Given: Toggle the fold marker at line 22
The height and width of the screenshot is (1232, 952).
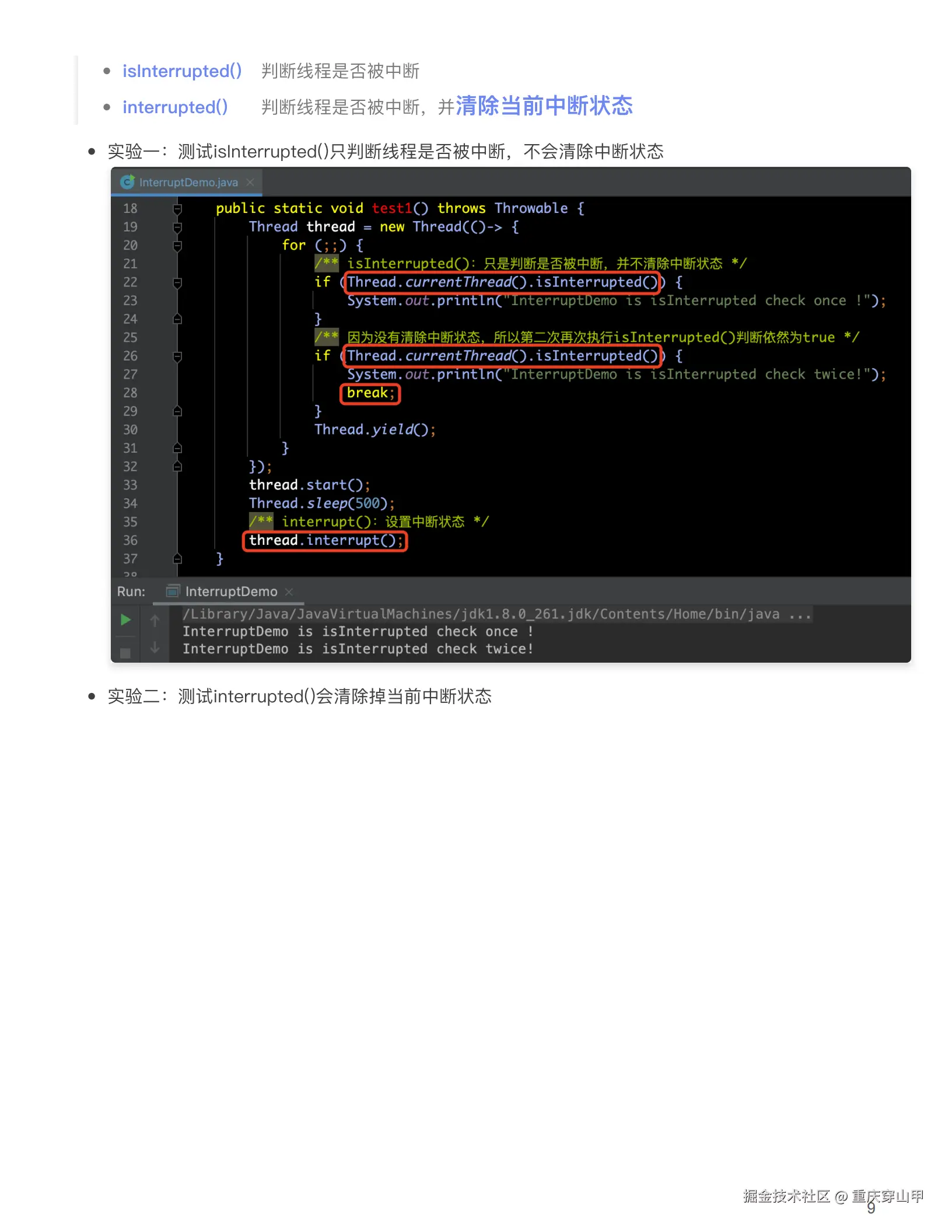Looking at the screenshot, I should (x=177, y=283).
